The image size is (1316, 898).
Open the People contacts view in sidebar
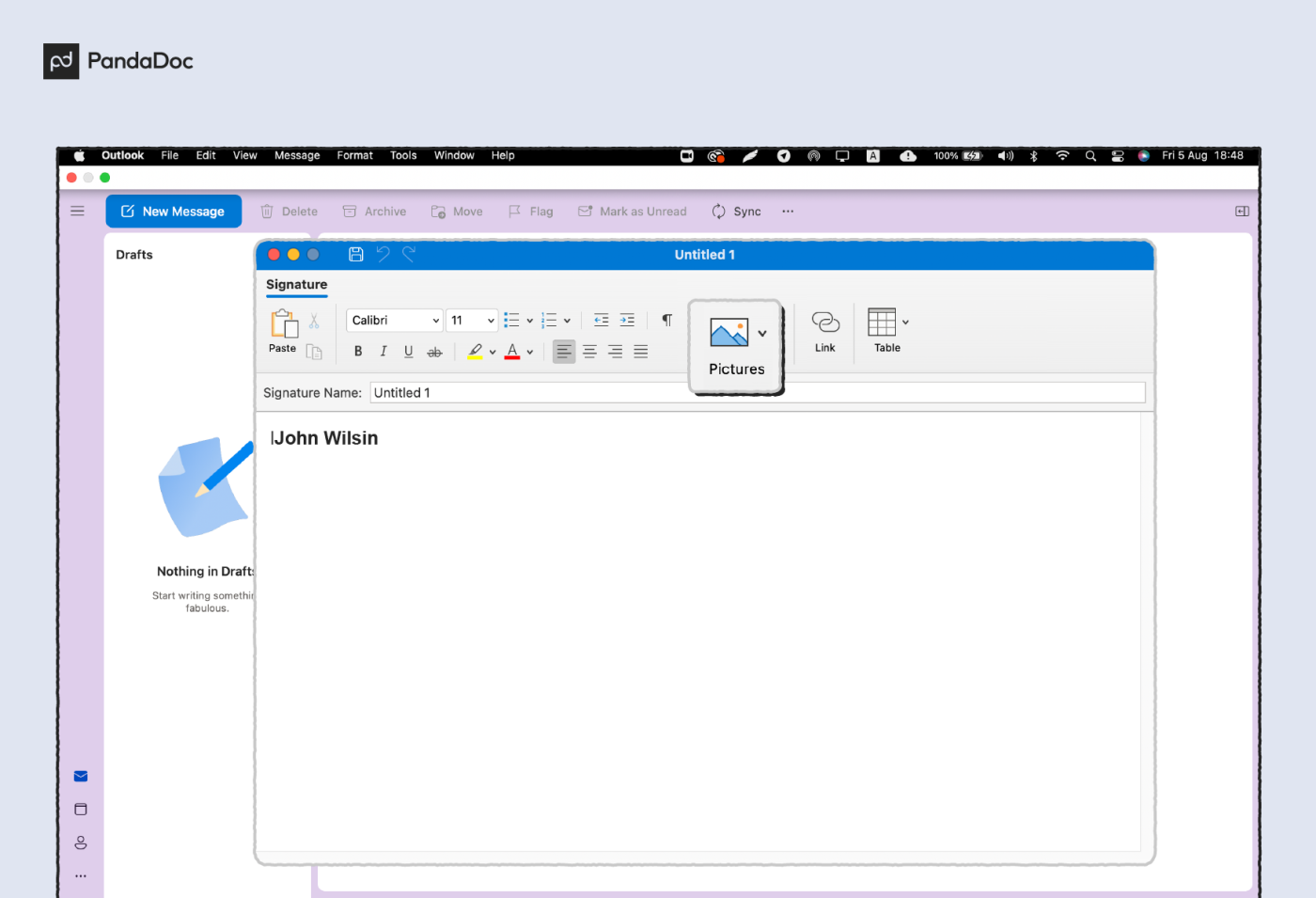[81, 843]
